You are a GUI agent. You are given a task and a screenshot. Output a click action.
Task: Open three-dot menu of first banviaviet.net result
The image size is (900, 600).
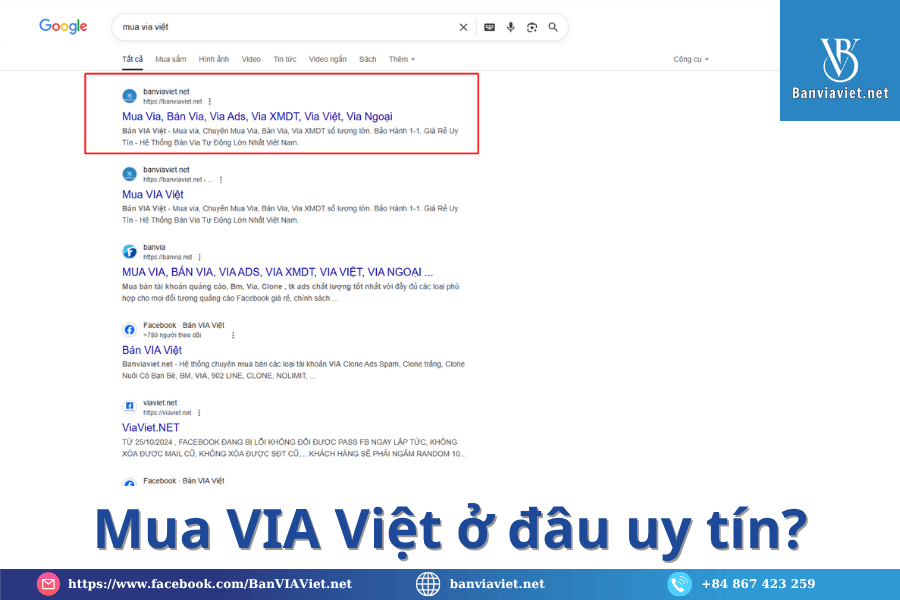point(210,102)
